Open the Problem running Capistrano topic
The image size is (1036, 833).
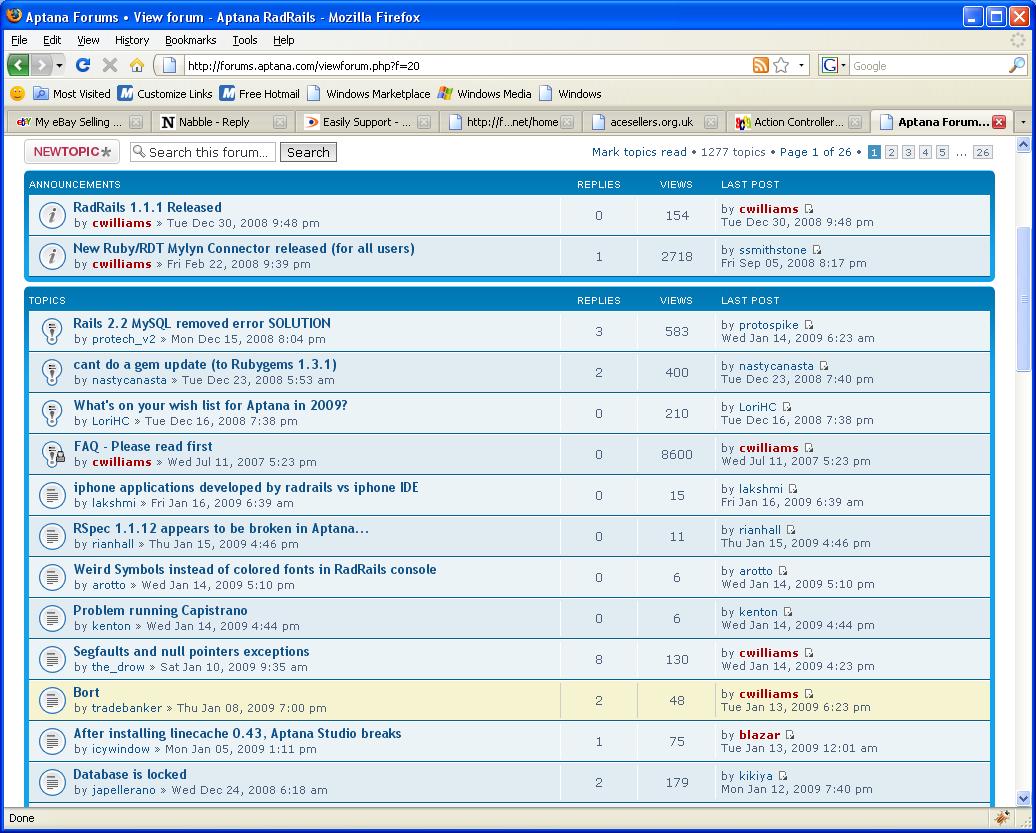160,610
